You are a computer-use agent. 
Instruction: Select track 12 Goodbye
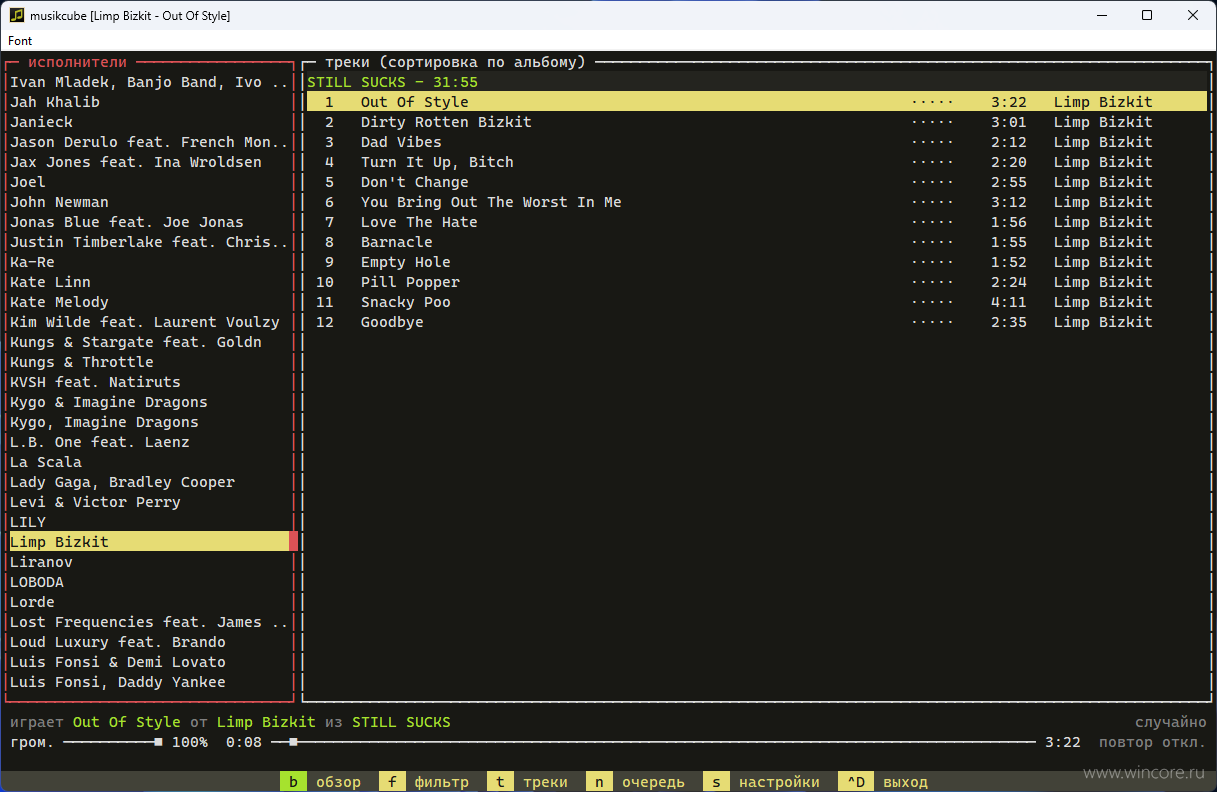(756, 322)
